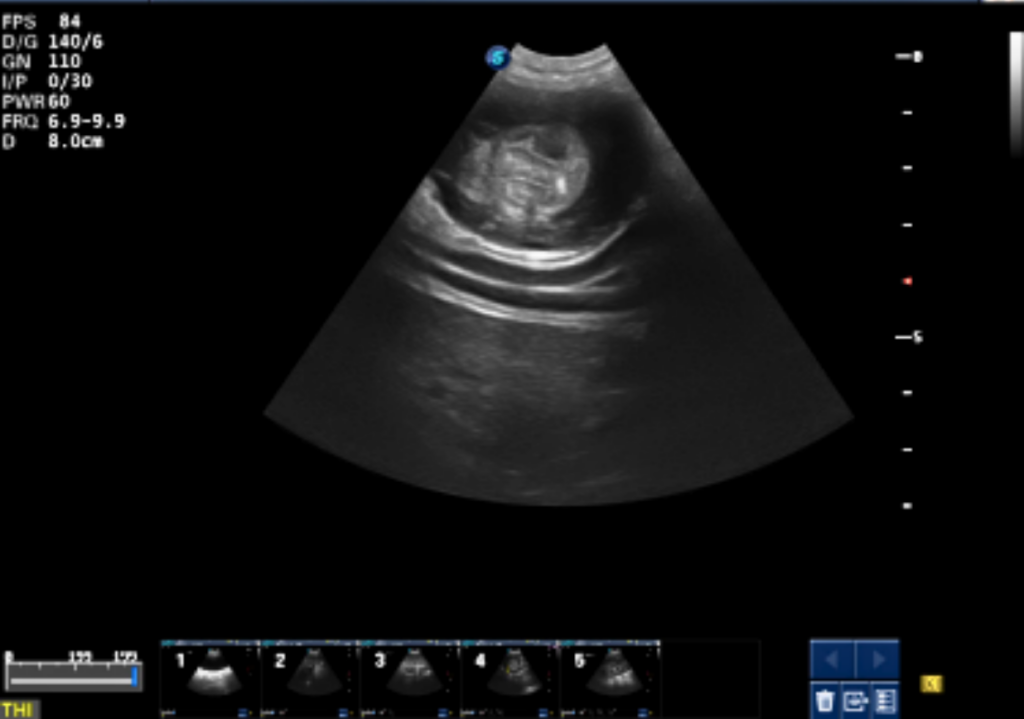Screen dimensions: 1024x719
Task: Click the 5 cm depth scale mark
Action: (909, 338)
